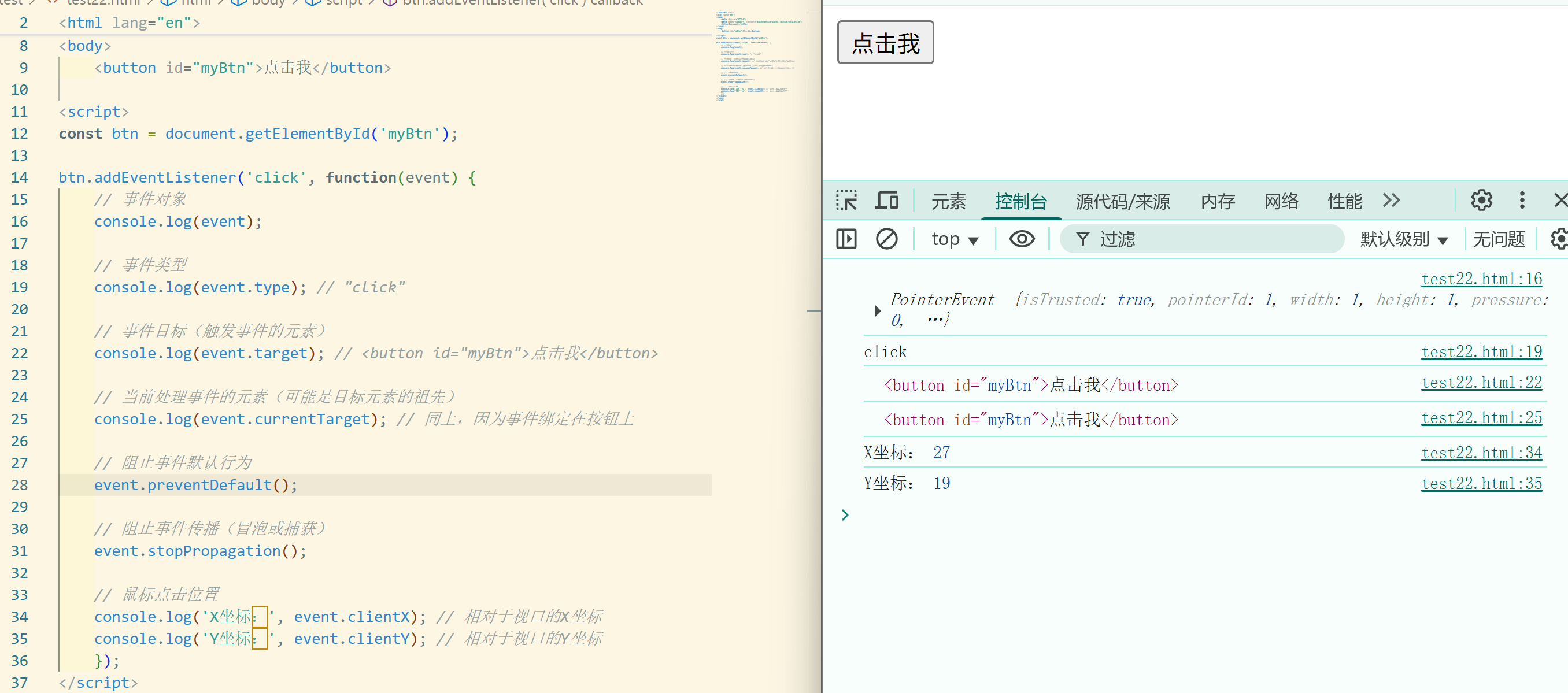This screenshot has height=693, width=1568.
Task: Toggle the console sidebar icon
Action: [x=846, y=239]
